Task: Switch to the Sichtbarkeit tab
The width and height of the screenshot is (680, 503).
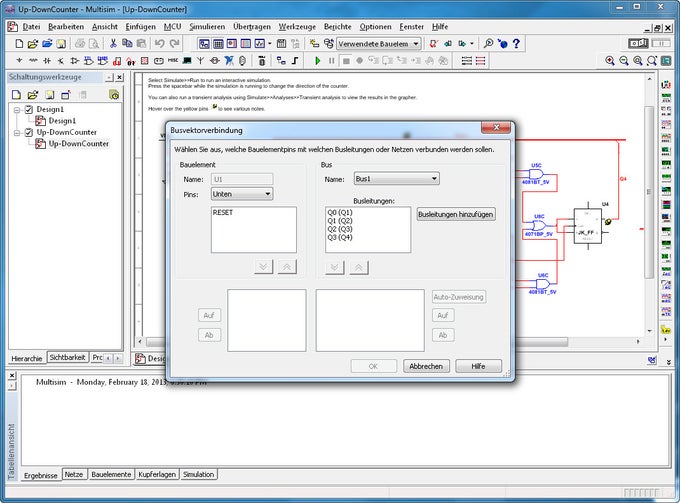Action: 67,357
